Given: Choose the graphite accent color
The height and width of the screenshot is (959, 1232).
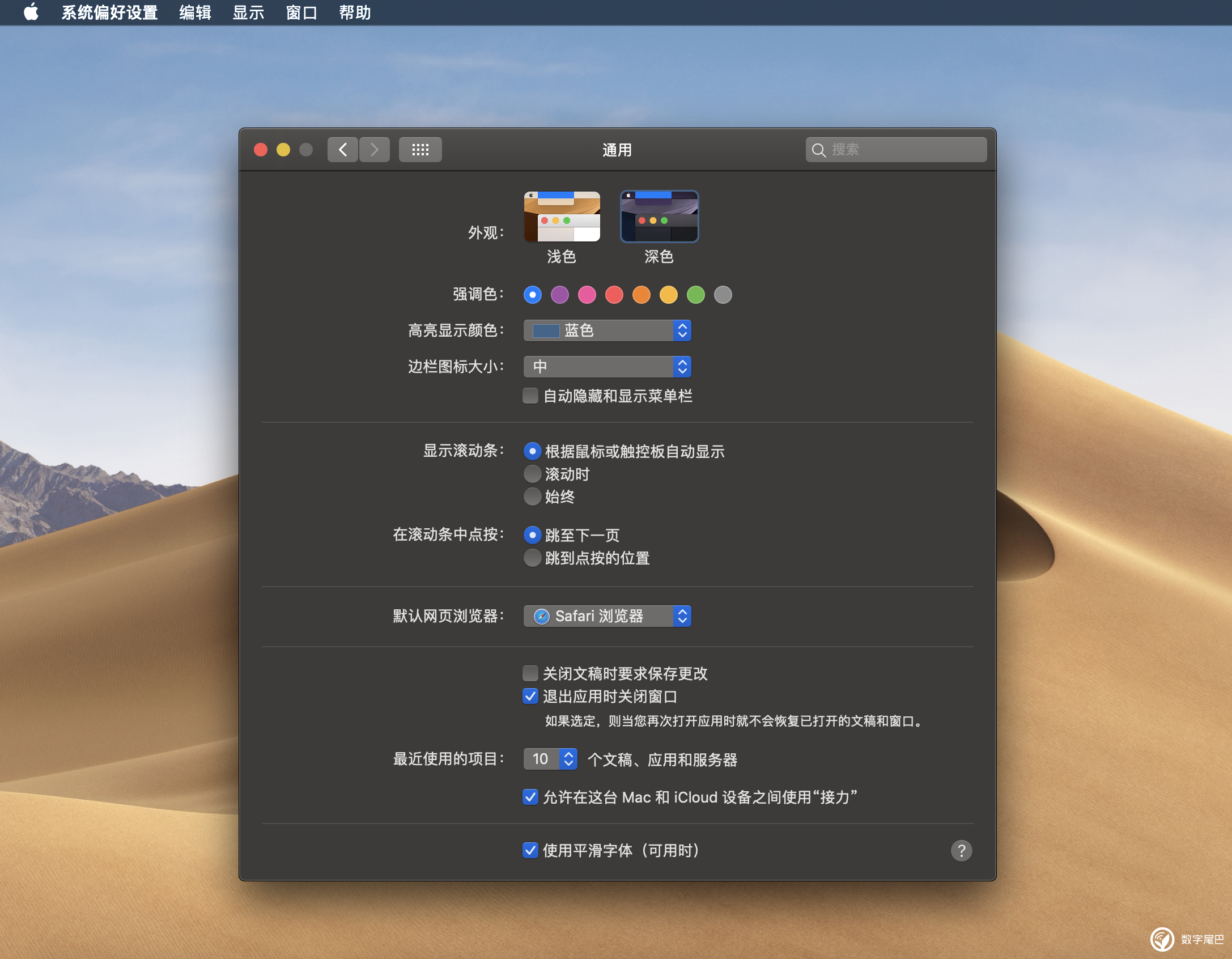Looking at the screenshot, I should (723, 295).
